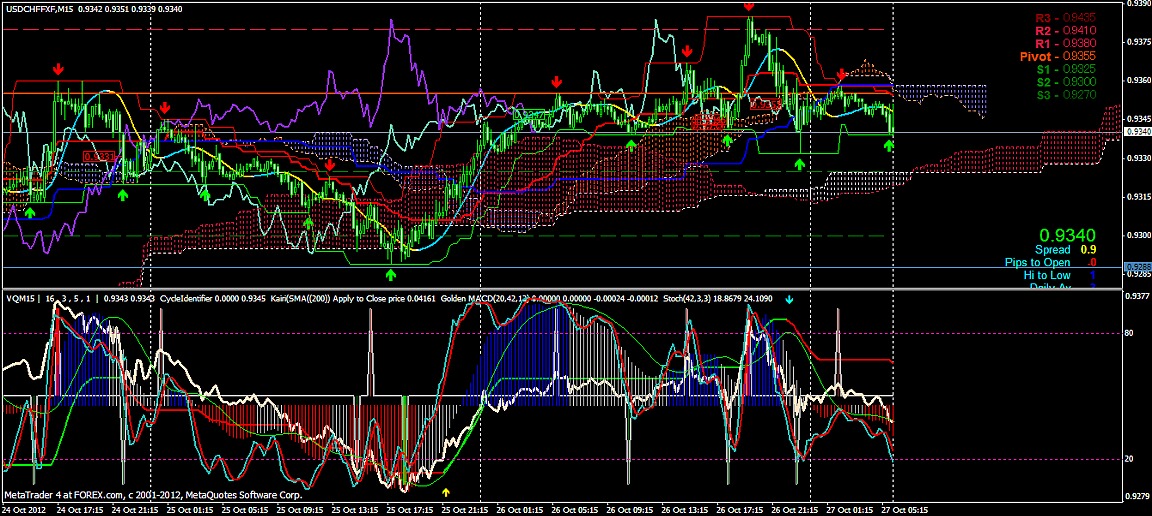
Task: Select the current price tag on price axis
Action: coord(1137,132)
